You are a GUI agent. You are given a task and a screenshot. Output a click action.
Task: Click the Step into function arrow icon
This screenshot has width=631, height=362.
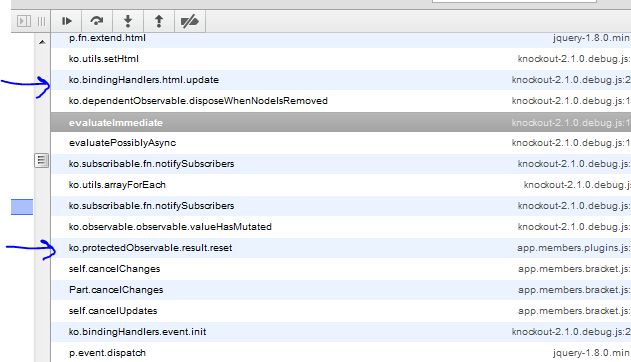click(x=128, y=21)
